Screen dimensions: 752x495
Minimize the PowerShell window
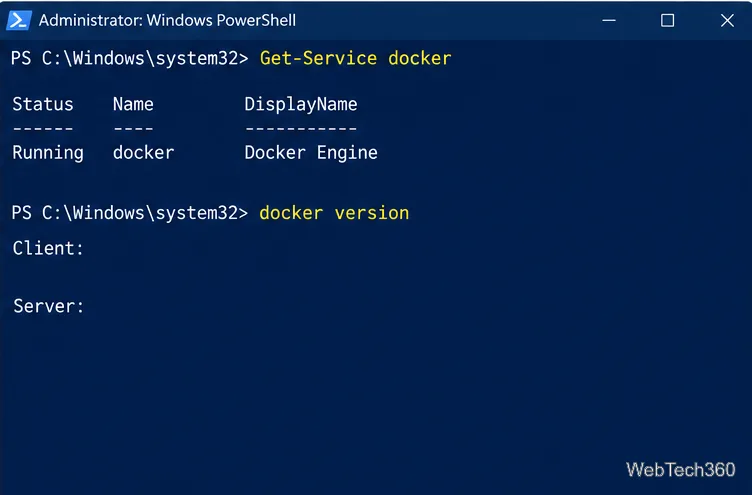[x=609, y=20]
